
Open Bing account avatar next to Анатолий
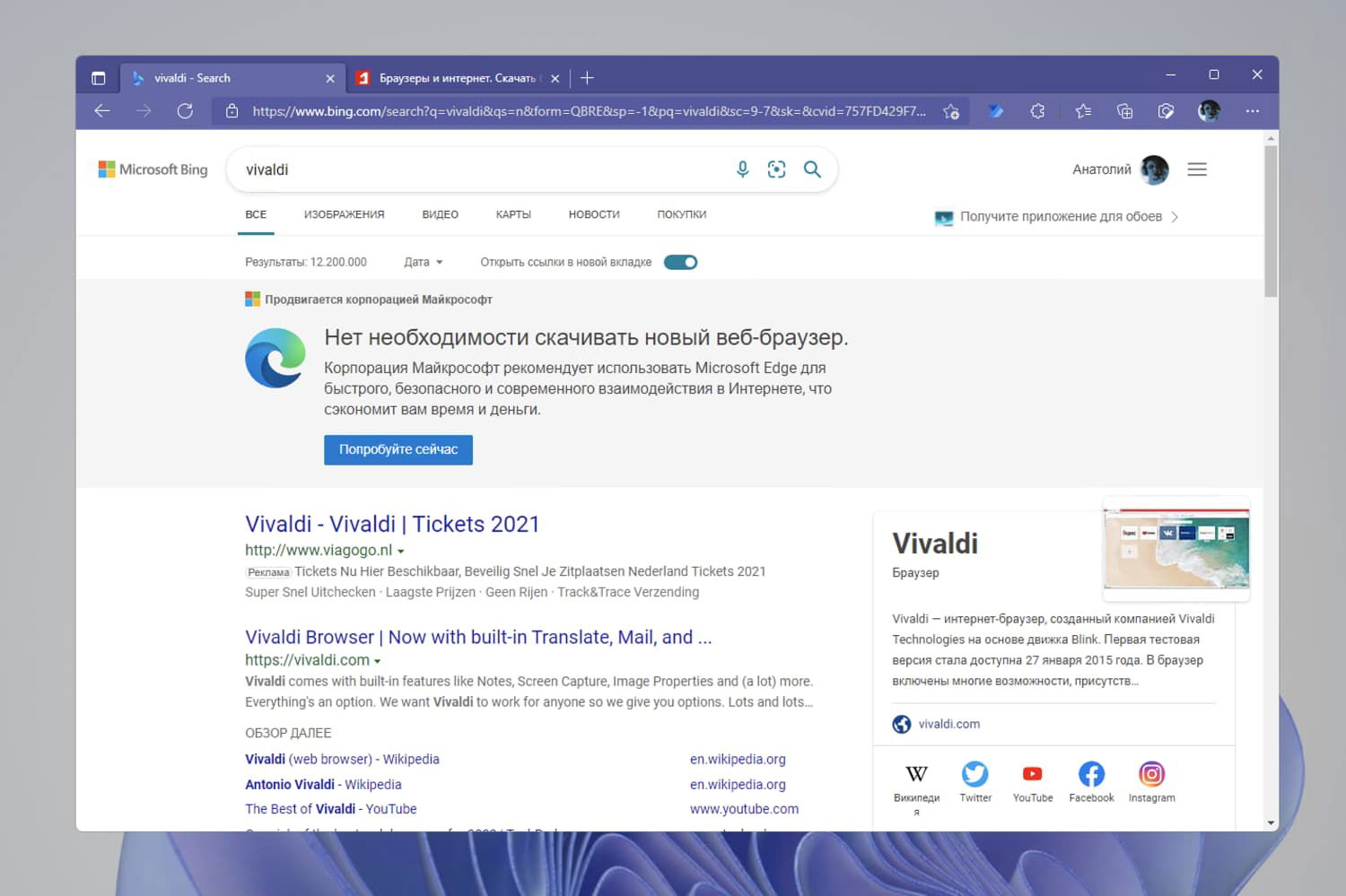point(1155,170)
